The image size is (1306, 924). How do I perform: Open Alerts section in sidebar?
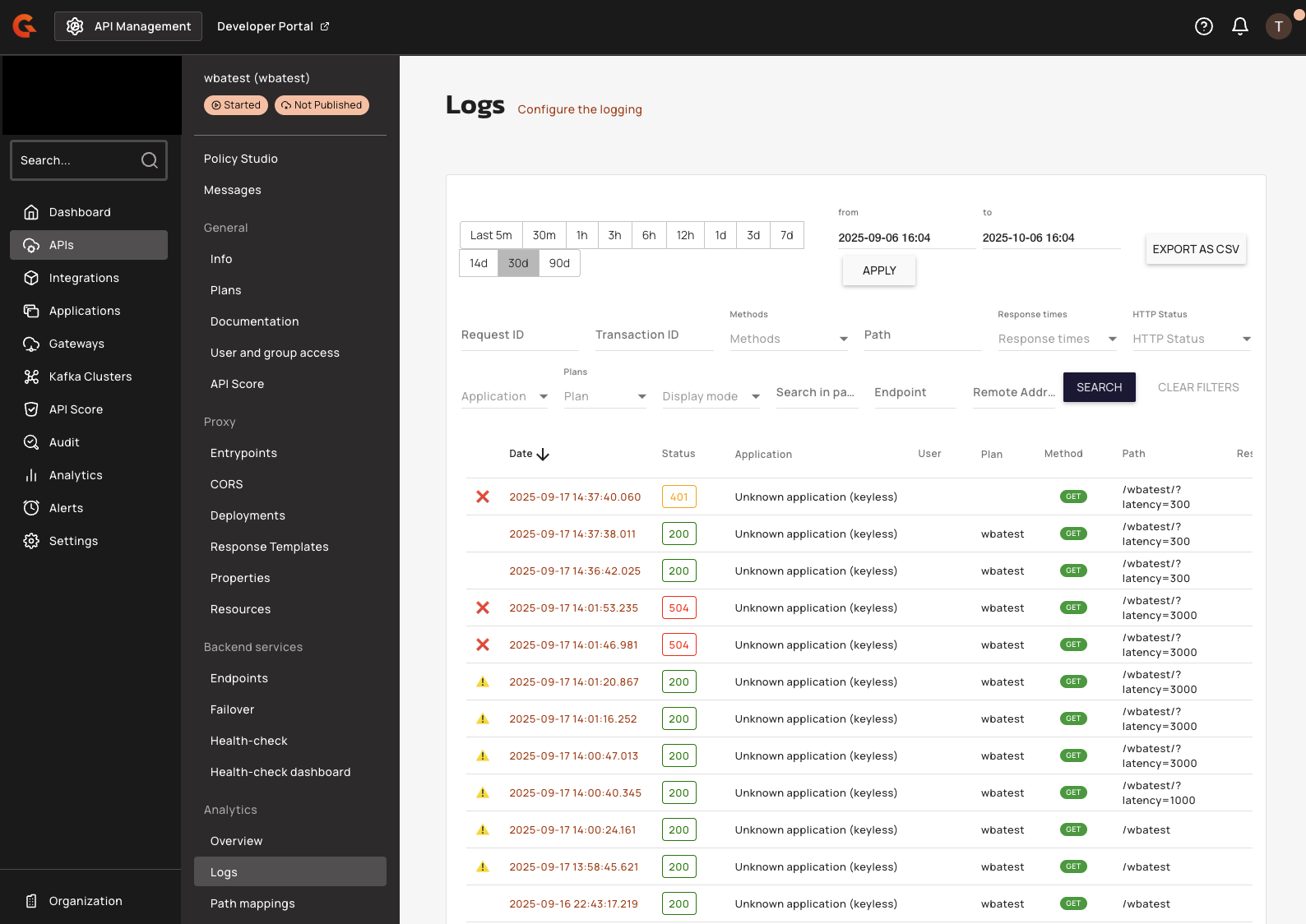(66, 508)
